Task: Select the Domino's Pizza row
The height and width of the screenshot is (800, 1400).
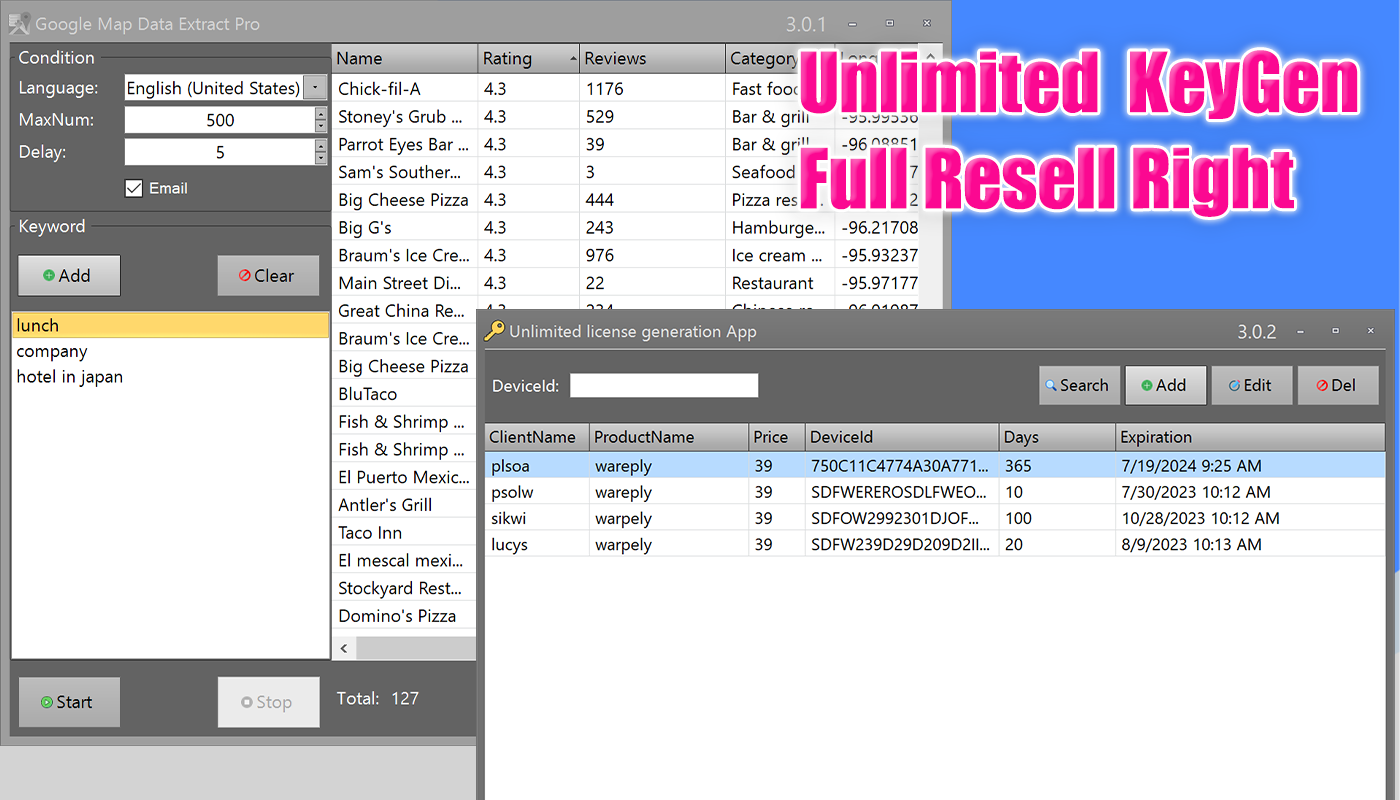Action: tap(404, 616)
